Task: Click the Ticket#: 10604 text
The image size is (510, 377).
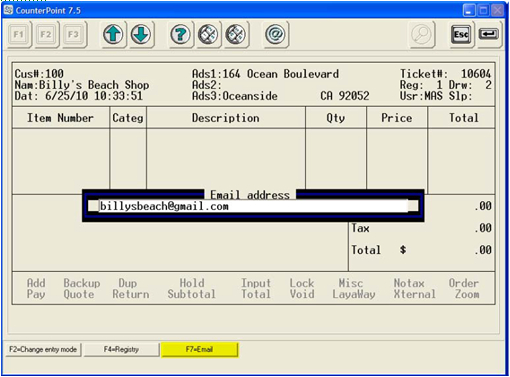Action: (x=445, y=74)
